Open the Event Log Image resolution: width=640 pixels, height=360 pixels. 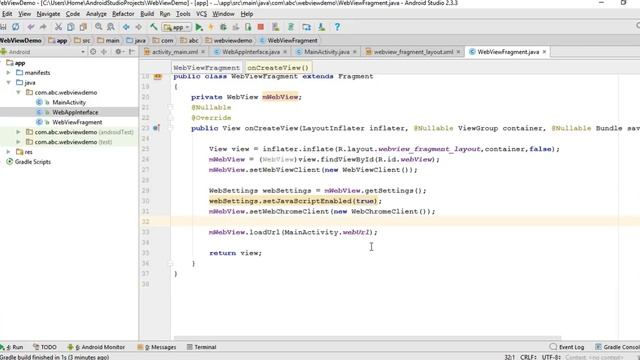click(567, 347)
